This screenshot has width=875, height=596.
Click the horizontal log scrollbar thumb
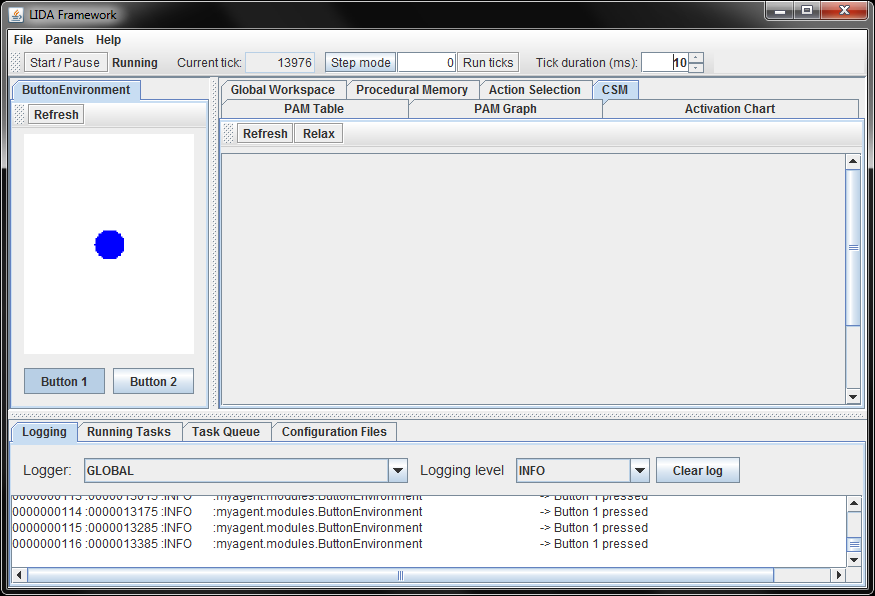tap(400, 575)
